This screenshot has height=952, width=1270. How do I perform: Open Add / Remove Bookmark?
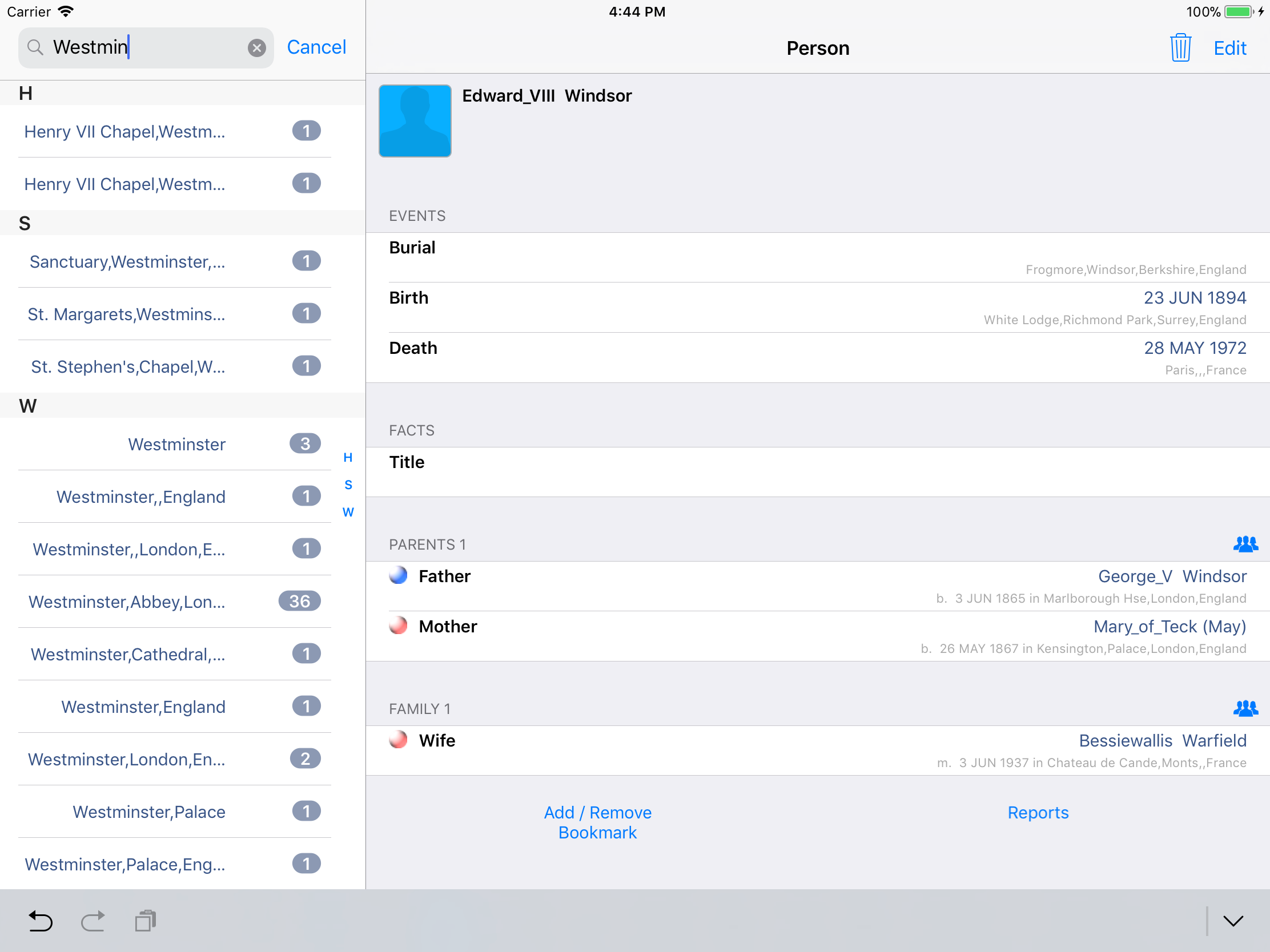pyautogui.click(x=597, y=822)
